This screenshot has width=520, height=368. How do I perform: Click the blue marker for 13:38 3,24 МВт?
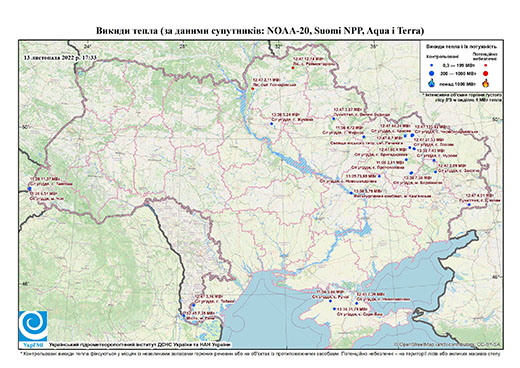[x=271, y=124]
